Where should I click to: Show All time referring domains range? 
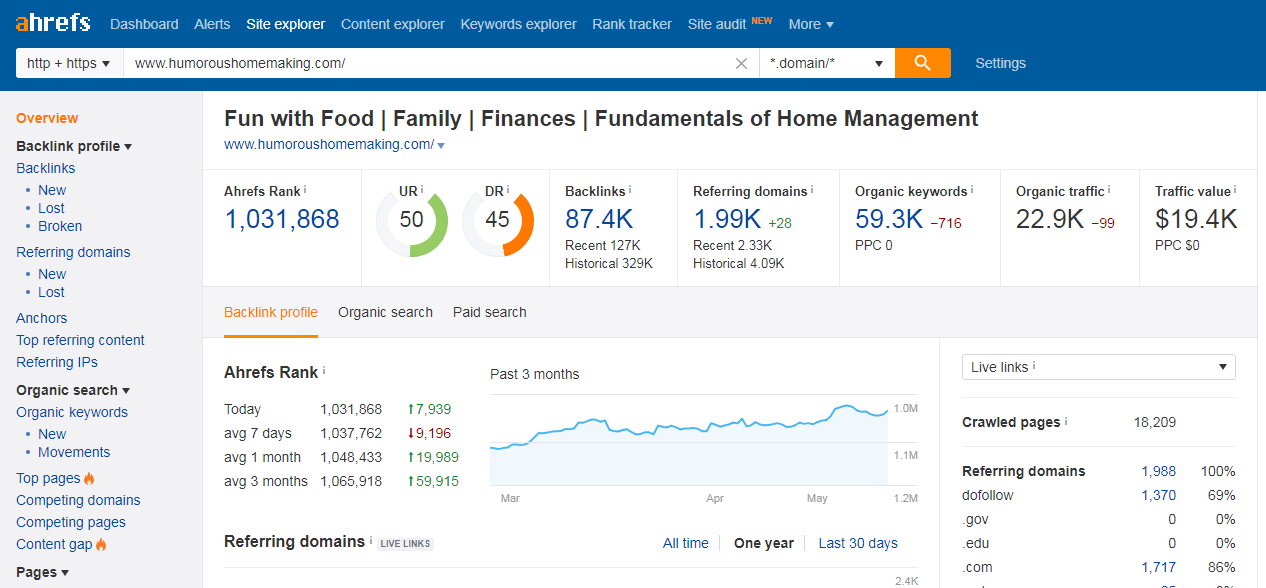tap(685, 543)
